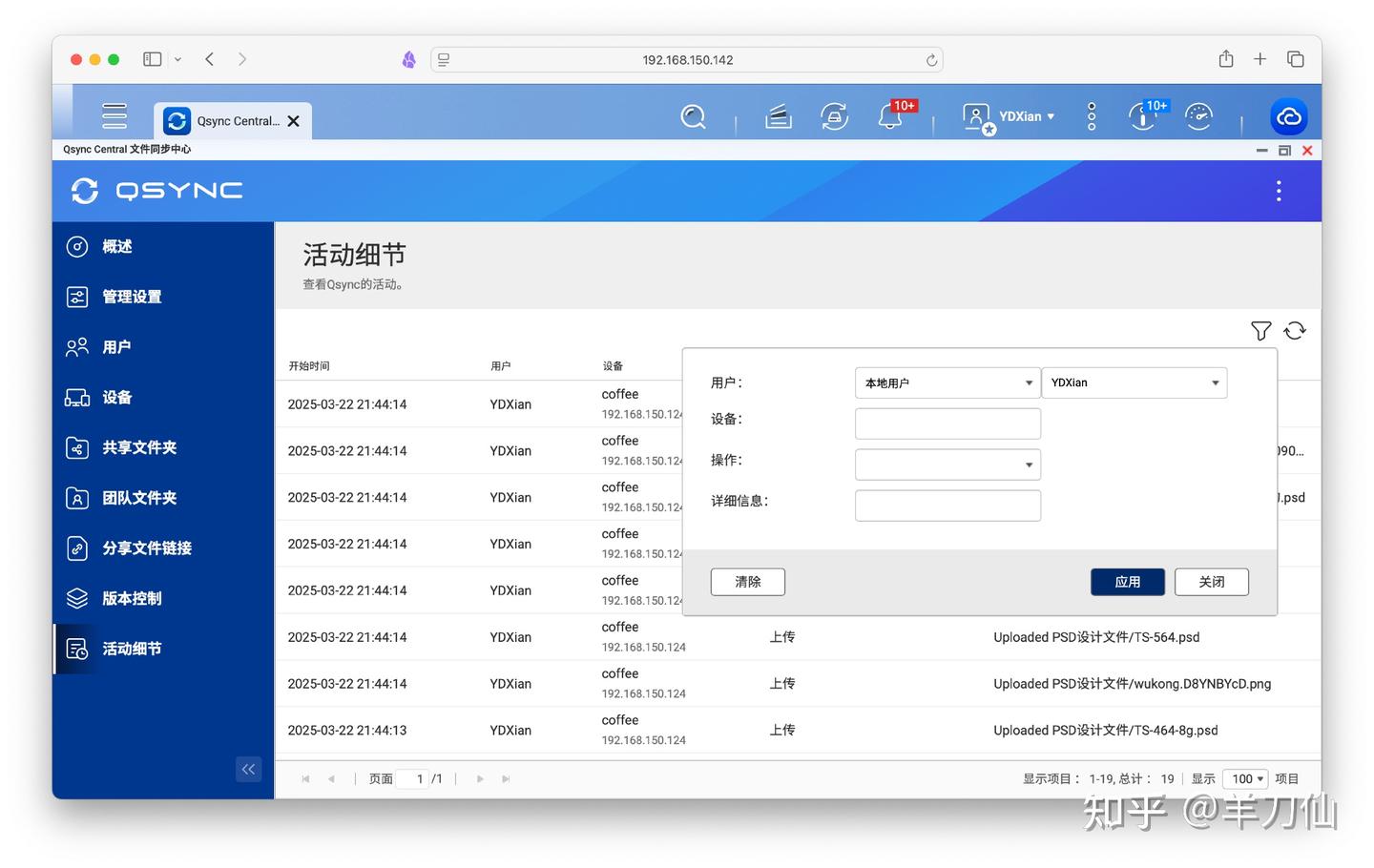Collapse the sidebar with the arrow button
Viewport: 1374px width, 868px height.
[x=248, y=769]
